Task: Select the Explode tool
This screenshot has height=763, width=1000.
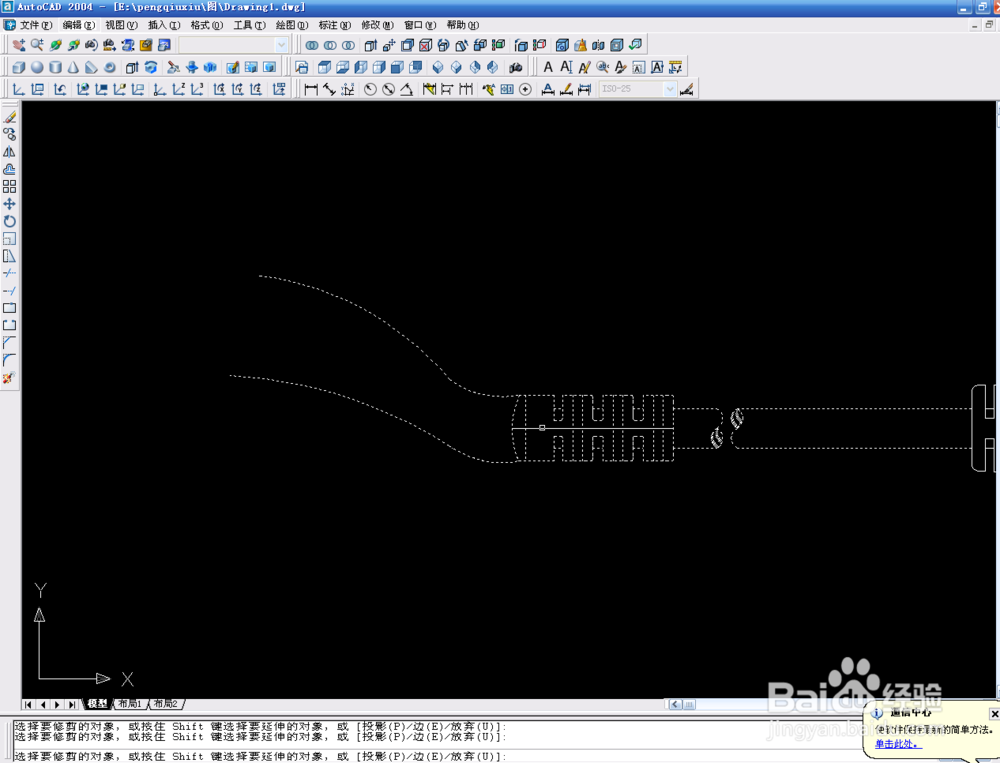Action: point(10,378)
